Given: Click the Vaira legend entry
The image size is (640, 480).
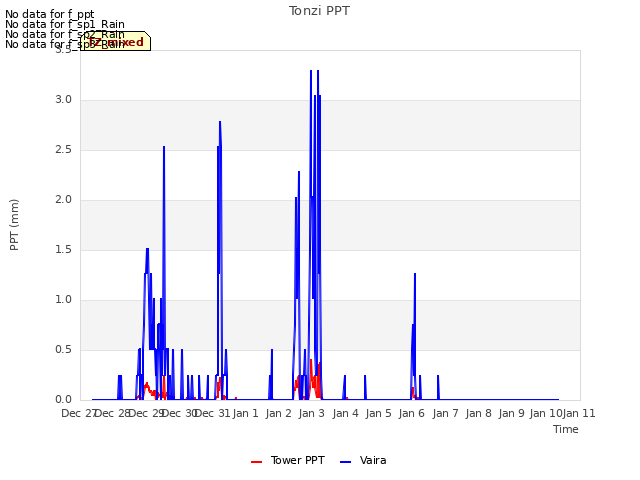Looking at the screenshot, I should tap(363, 460).
